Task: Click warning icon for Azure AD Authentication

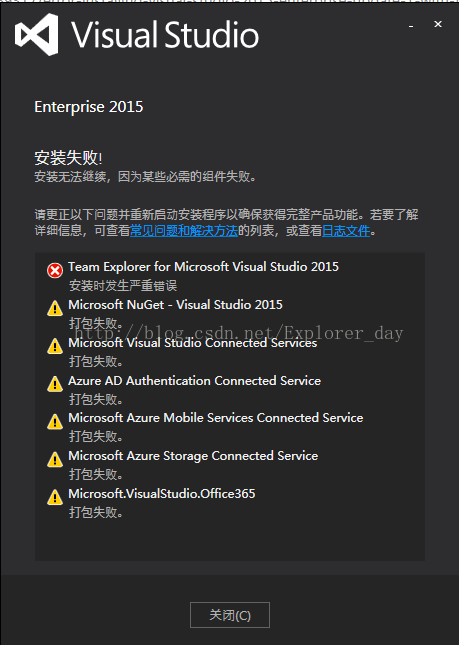Action: point(55,384)
